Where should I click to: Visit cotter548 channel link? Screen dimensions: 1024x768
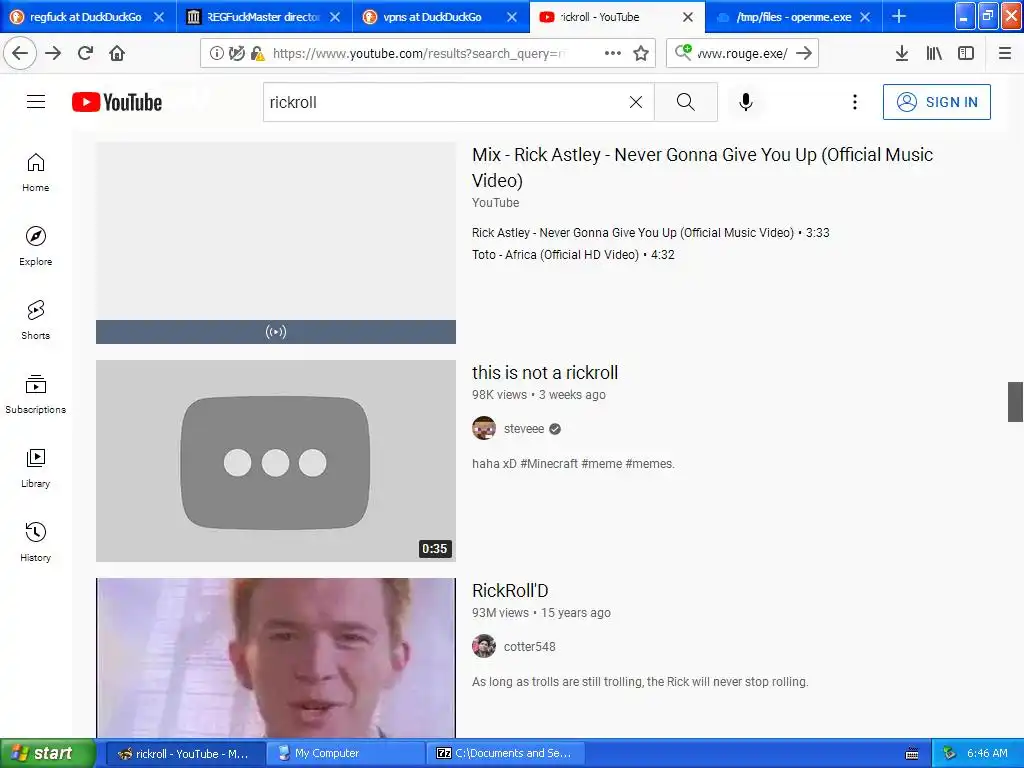coord(530,647)
